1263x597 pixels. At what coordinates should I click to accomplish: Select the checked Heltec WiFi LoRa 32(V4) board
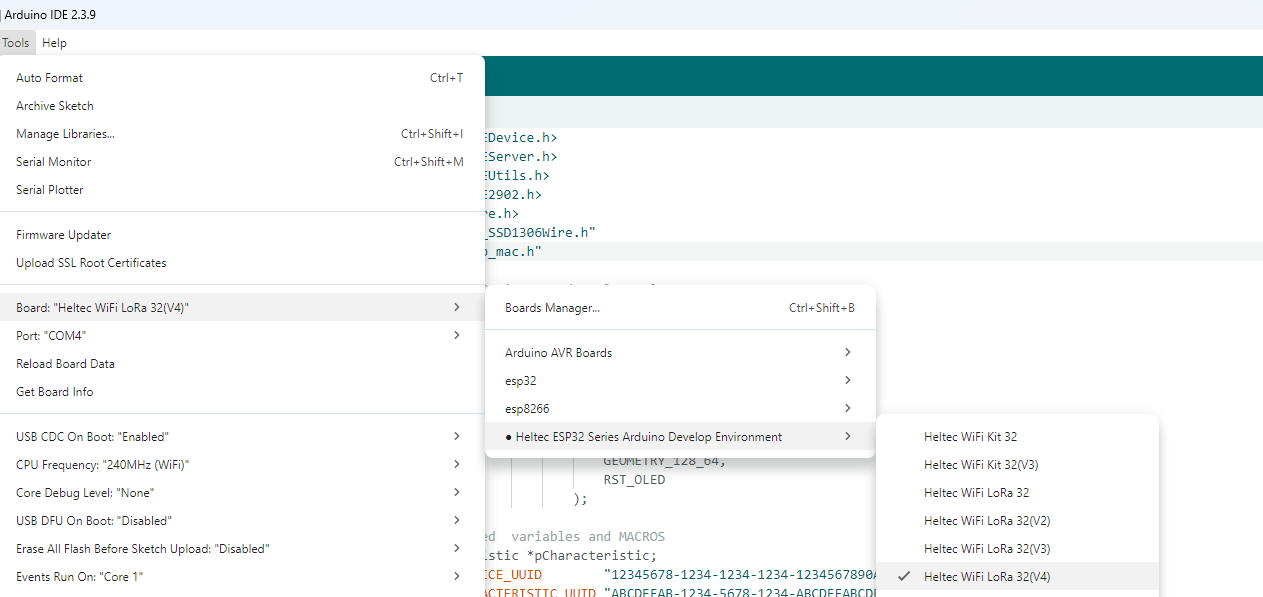coord(1017,577)
